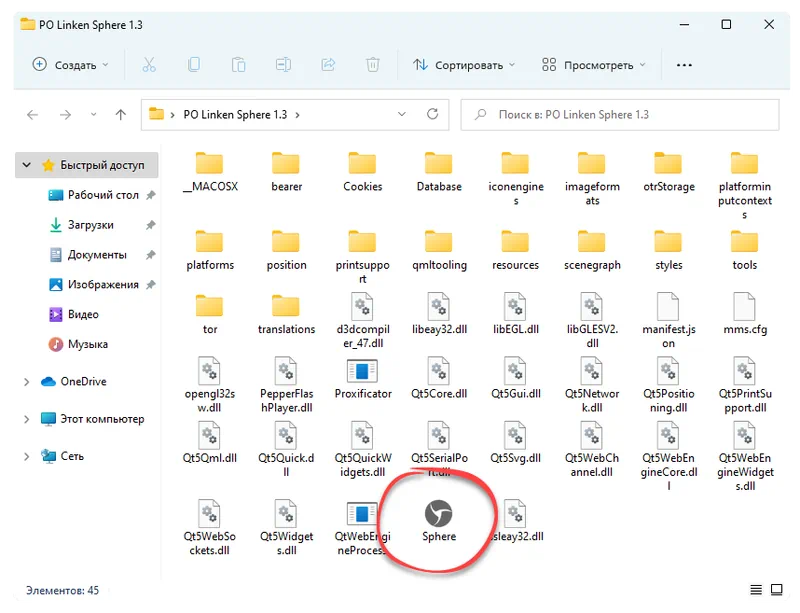
Task: Refresh the folder view
Action: click(433, 114)
